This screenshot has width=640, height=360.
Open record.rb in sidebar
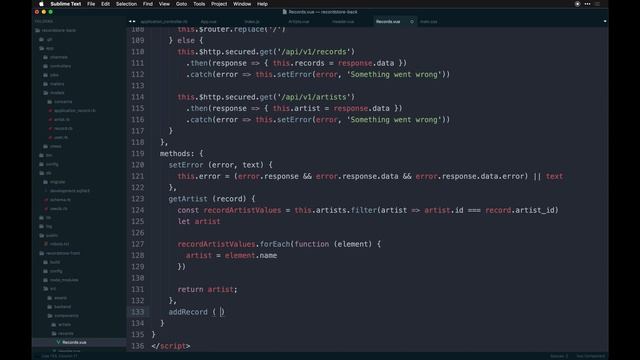coord(60,129)
